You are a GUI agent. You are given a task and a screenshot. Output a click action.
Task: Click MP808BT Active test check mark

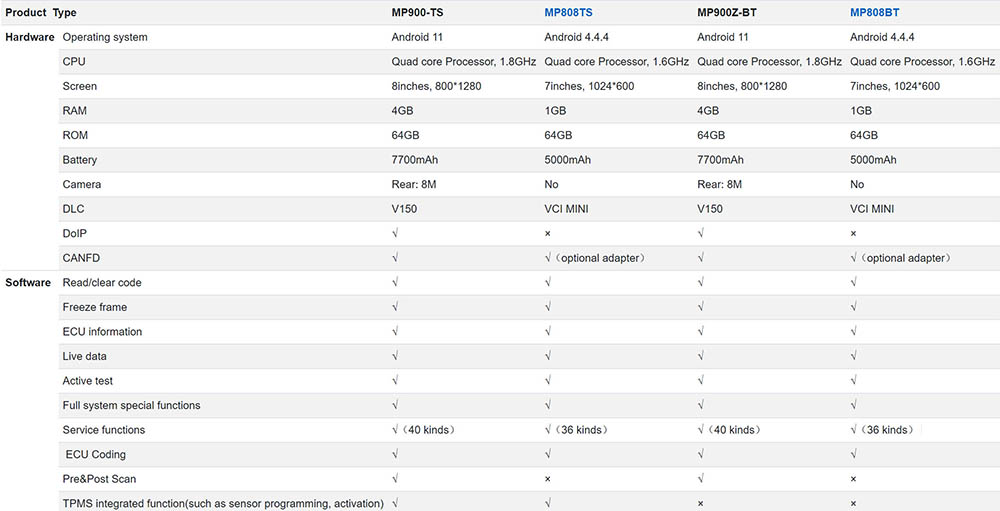[854, 381]
